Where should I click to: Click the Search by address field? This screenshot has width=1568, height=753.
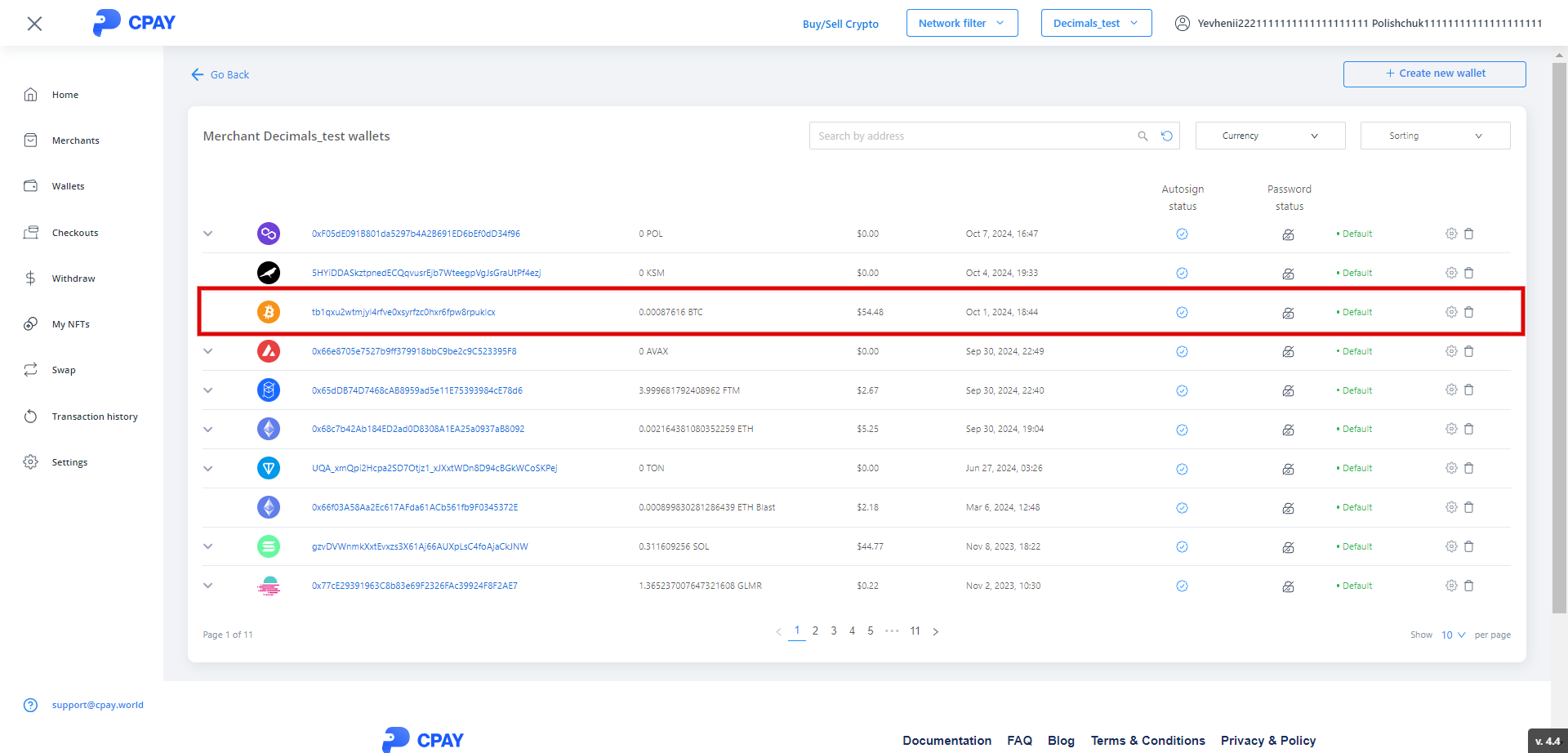point(972,136)
